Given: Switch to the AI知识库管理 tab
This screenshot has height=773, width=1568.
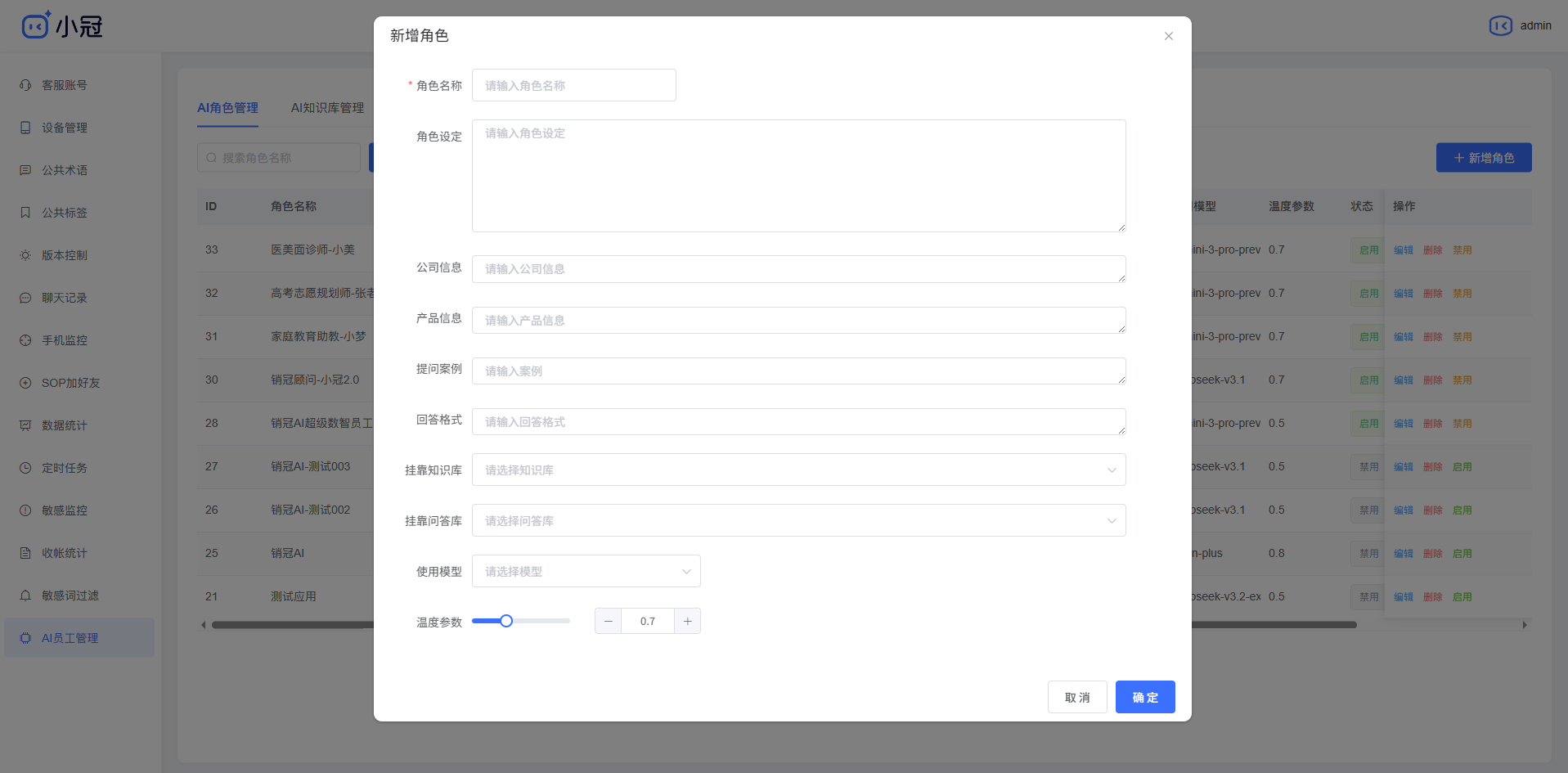Looking at the screenshot, I should pos(326,107).
